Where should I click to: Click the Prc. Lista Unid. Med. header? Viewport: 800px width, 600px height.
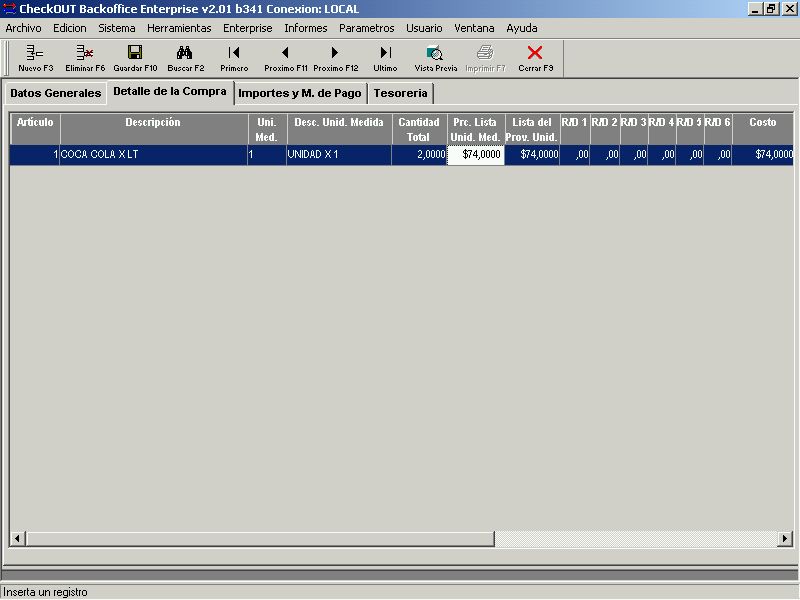coord(476,129)
